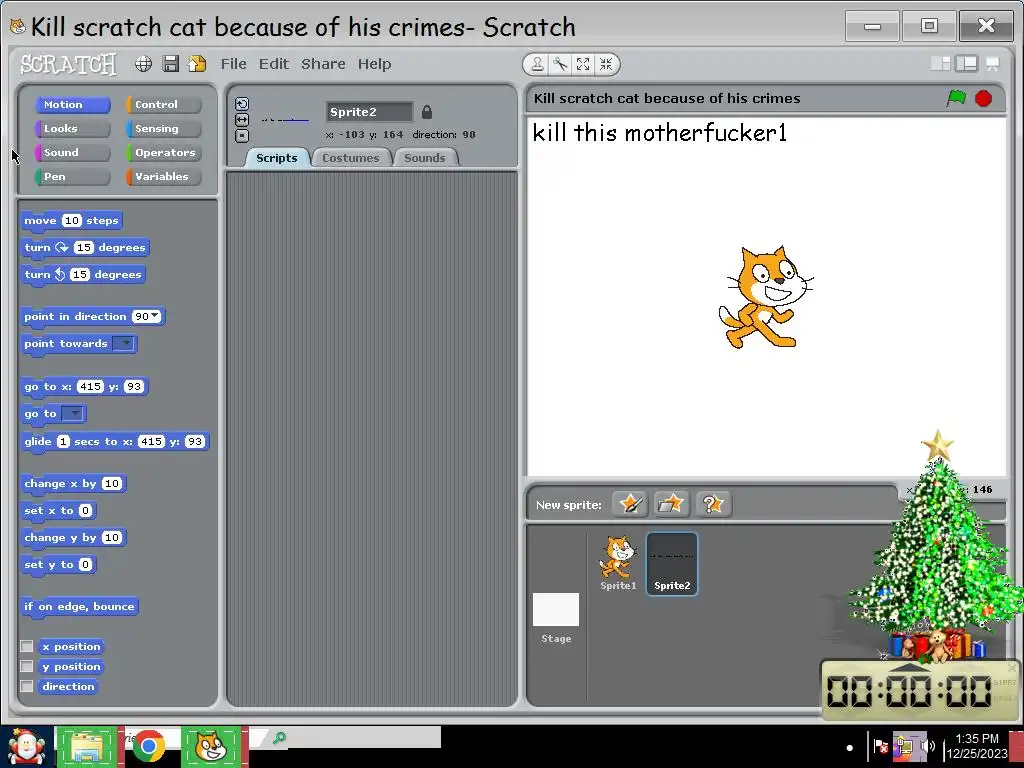Image resolution: width=1024 pixels, height=768 pixels.
Task: Open the Santa start button
Action: pyautogui.click(x=26, y=746)
